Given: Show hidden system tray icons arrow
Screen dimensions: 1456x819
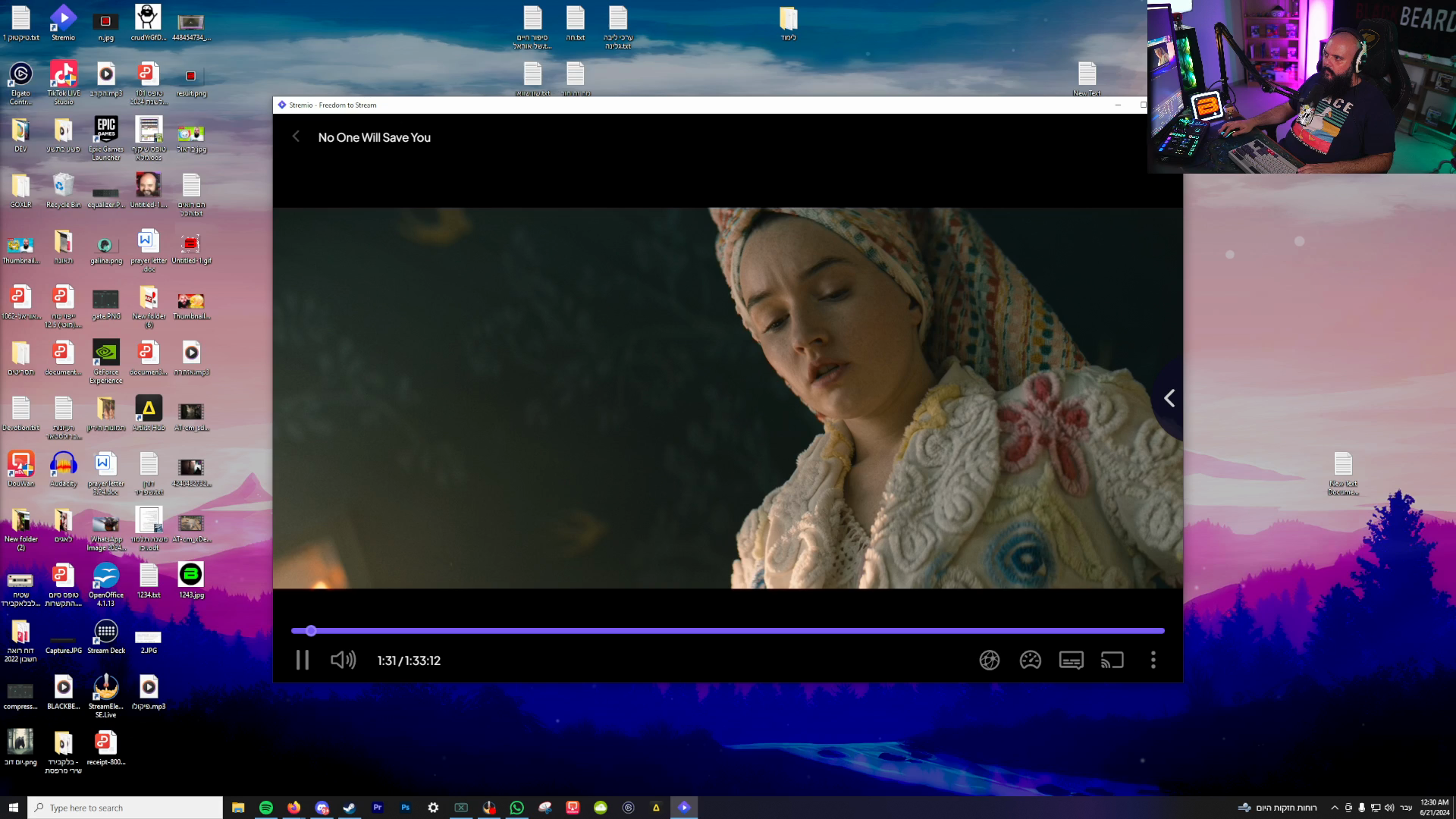Looking at the screenshot, I should click(1334, 808).
